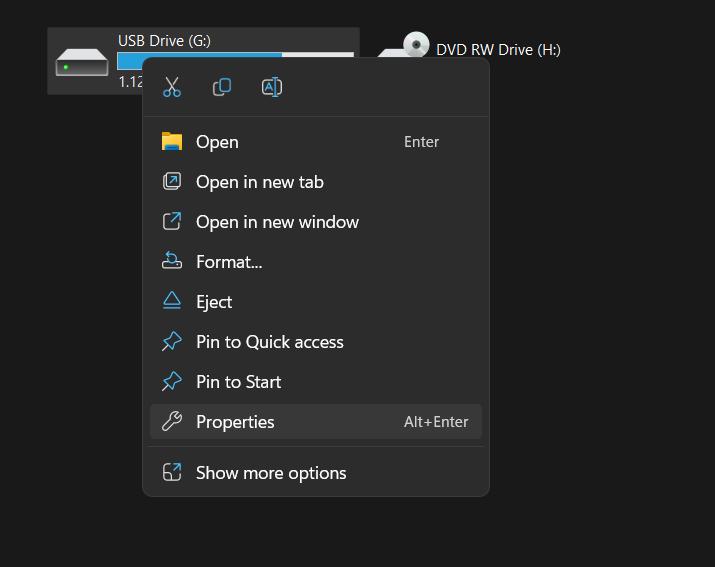Viewport: 715px width, 567px height.
Task: Select the USB Drive (G:) drive icon
Action: pos(82,63)
